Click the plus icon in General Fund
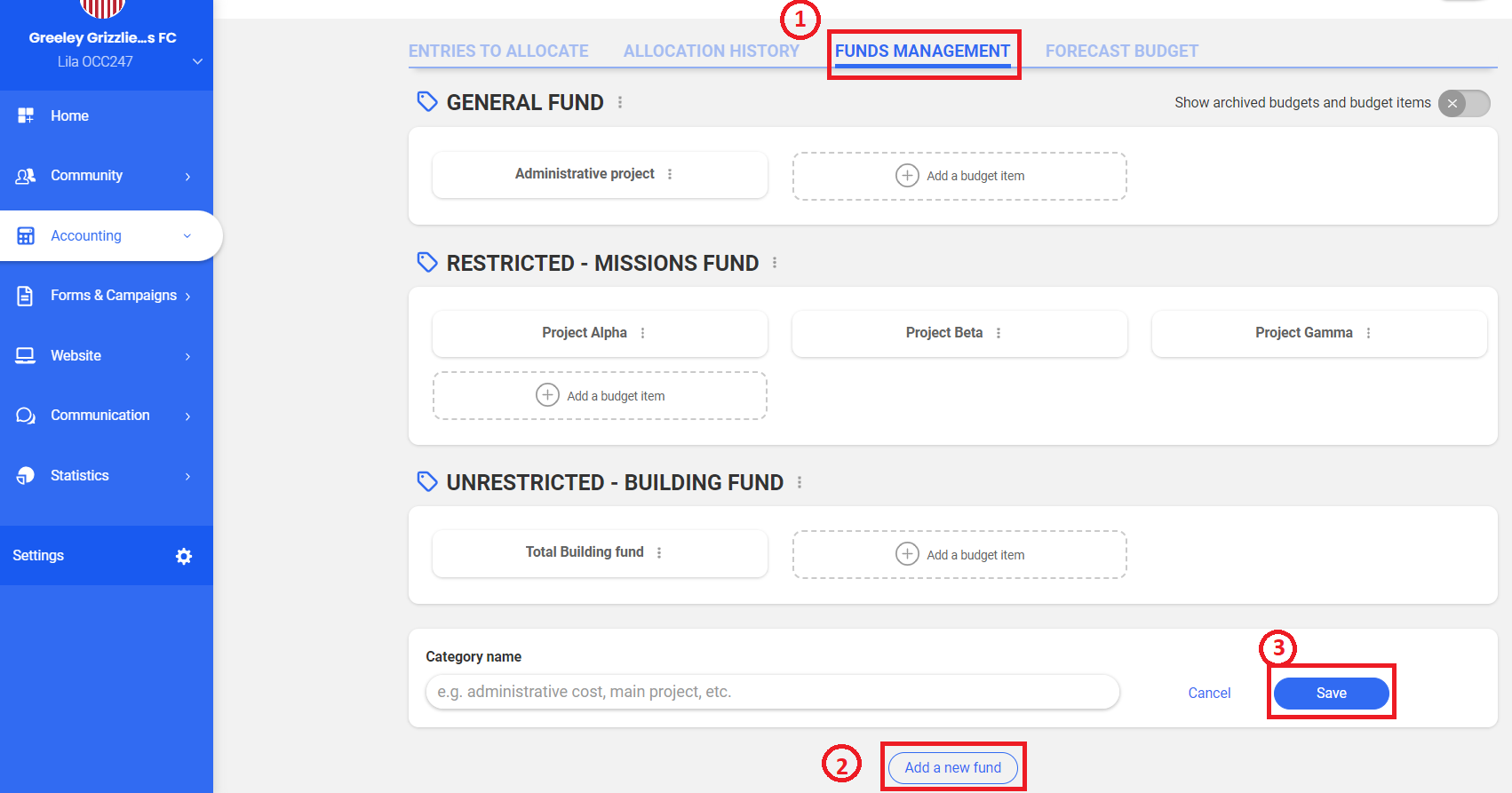The image size is (1512, 793). [x=907, y=176]
